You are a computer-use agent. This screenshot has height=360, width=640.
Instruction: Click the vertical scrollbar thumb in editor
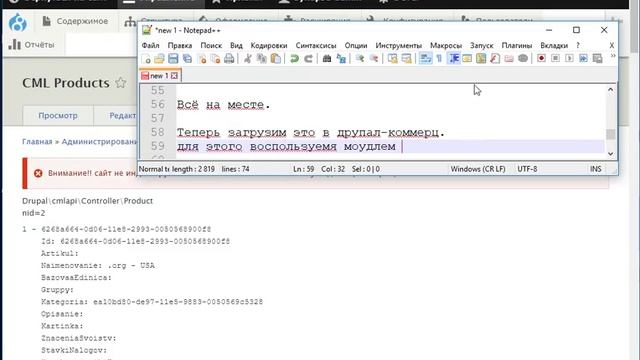pyautogui.click(x=611, y=134)
